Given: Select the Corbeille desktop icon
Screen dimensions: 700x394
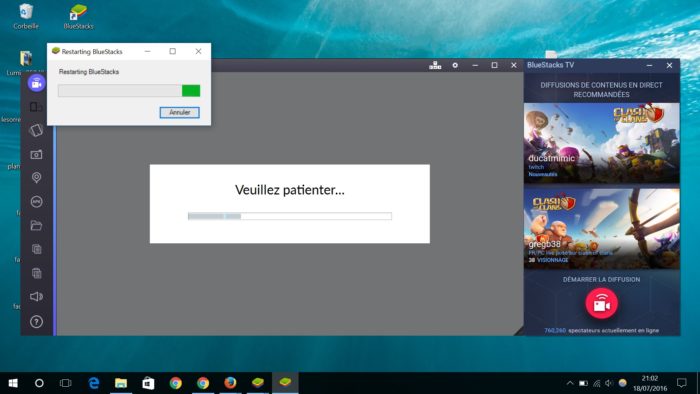Looking at the screenshot, I should (x=26, y=17).
